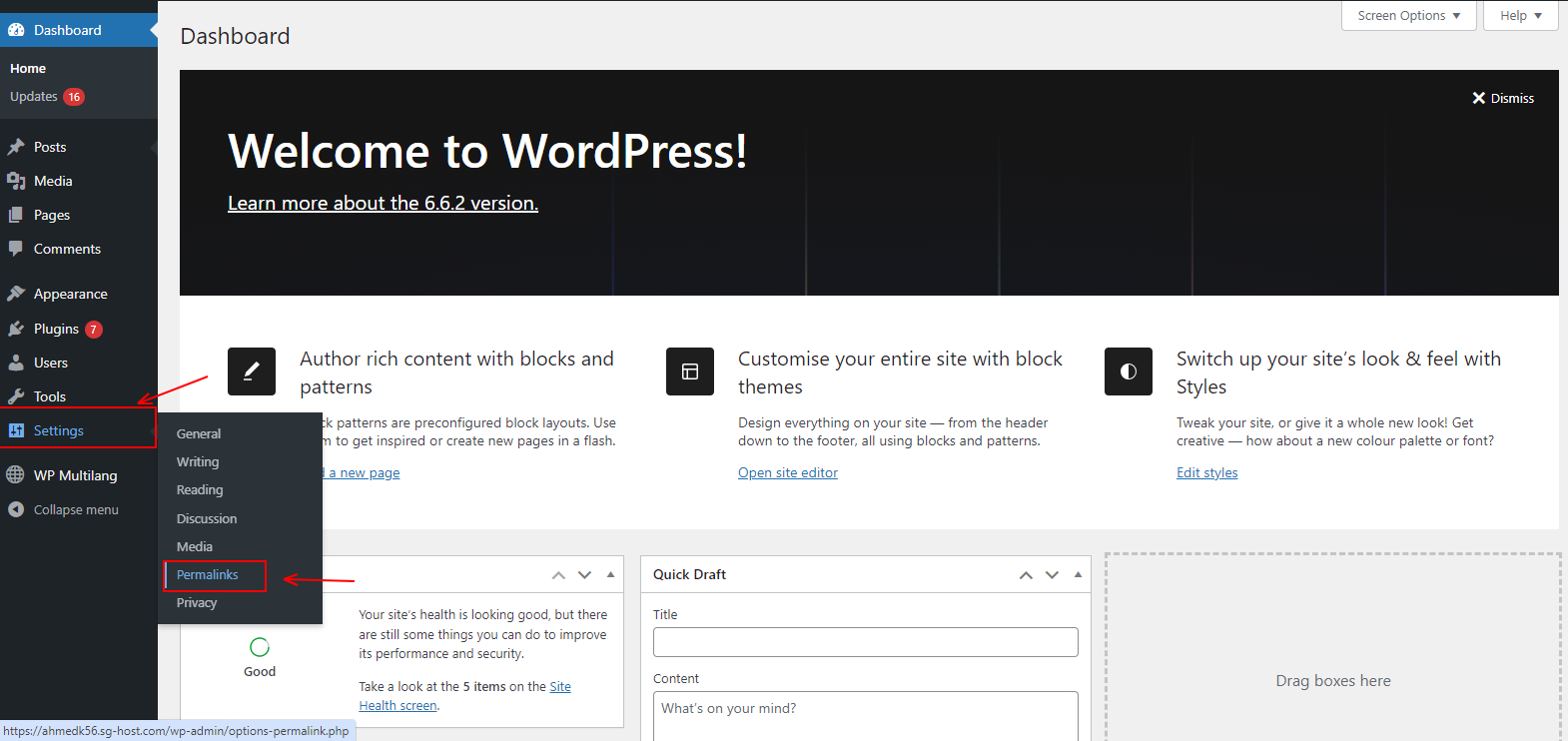The width and height of the screenshot is (1568, 741).
Task: Click the Appearance paintbrush icon
Action: click(x=16, y=294)
